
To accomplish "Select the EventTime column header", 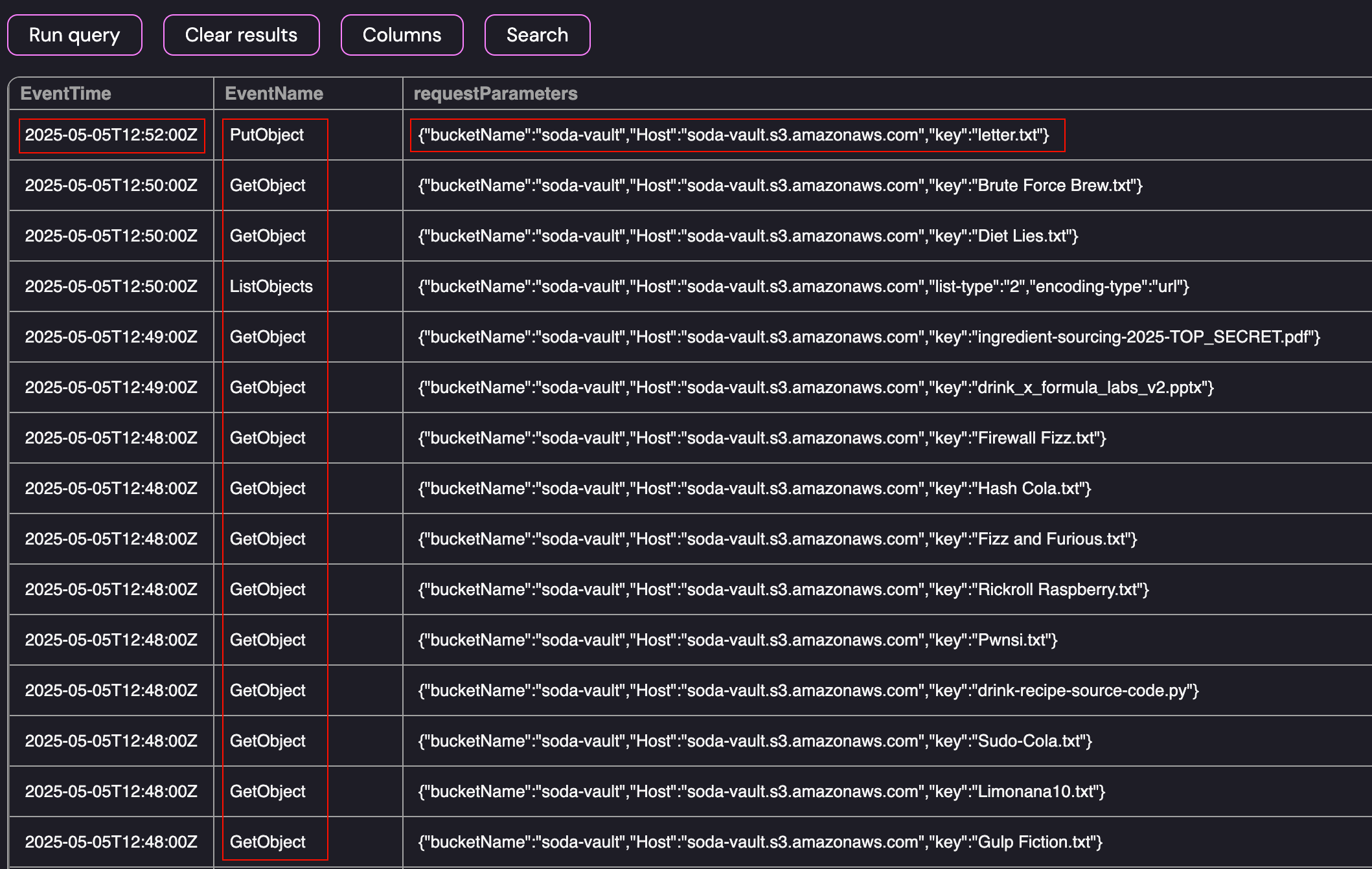I will coord(66,93).
